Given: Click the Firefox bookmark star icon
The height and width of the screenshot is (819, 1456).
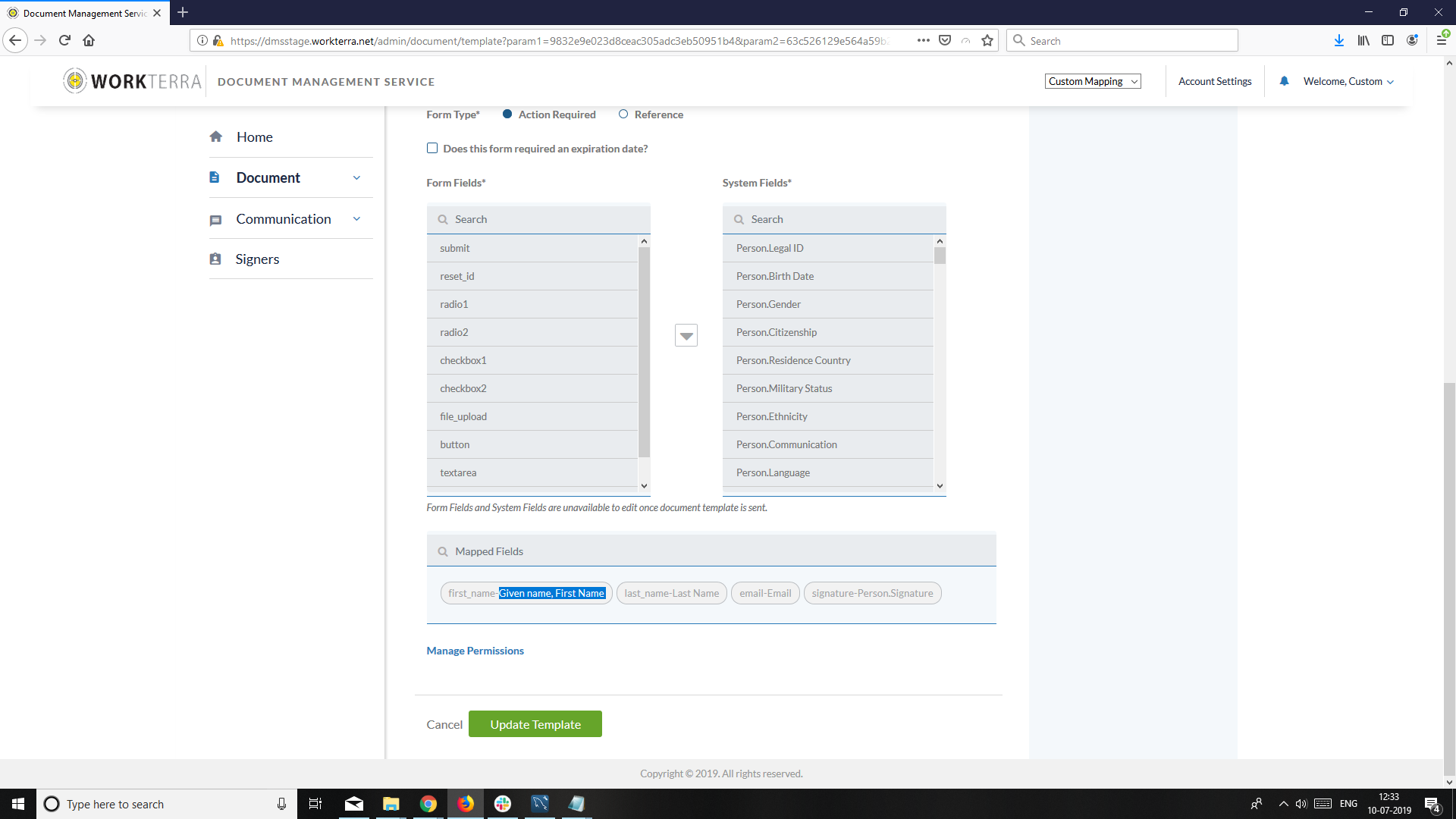Looking at the screenshot, I should click(987, 41).
